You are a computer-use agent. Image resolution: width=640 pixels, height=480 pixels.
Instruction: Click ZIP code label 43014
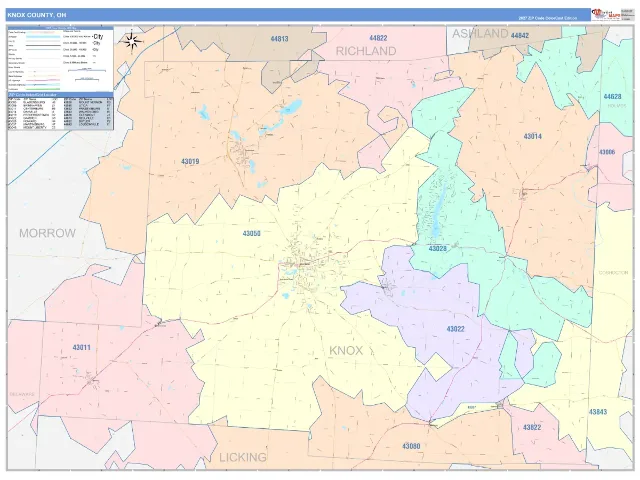[533, 136]
